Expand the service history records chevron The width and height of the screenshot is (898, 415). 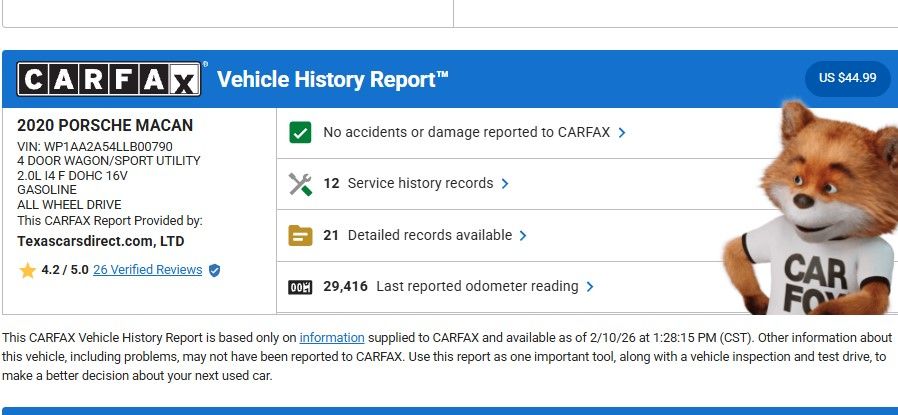click(505, 184)
